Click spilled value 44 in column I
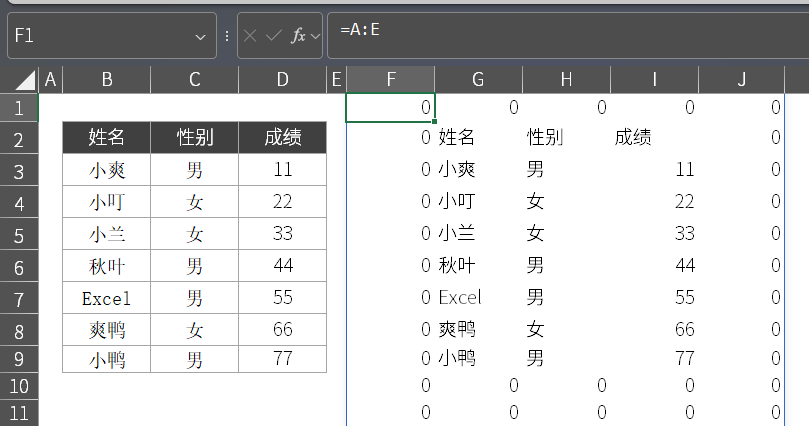Image resolution: width=809 pixels, height=426 pixels. tap(654, 266)
